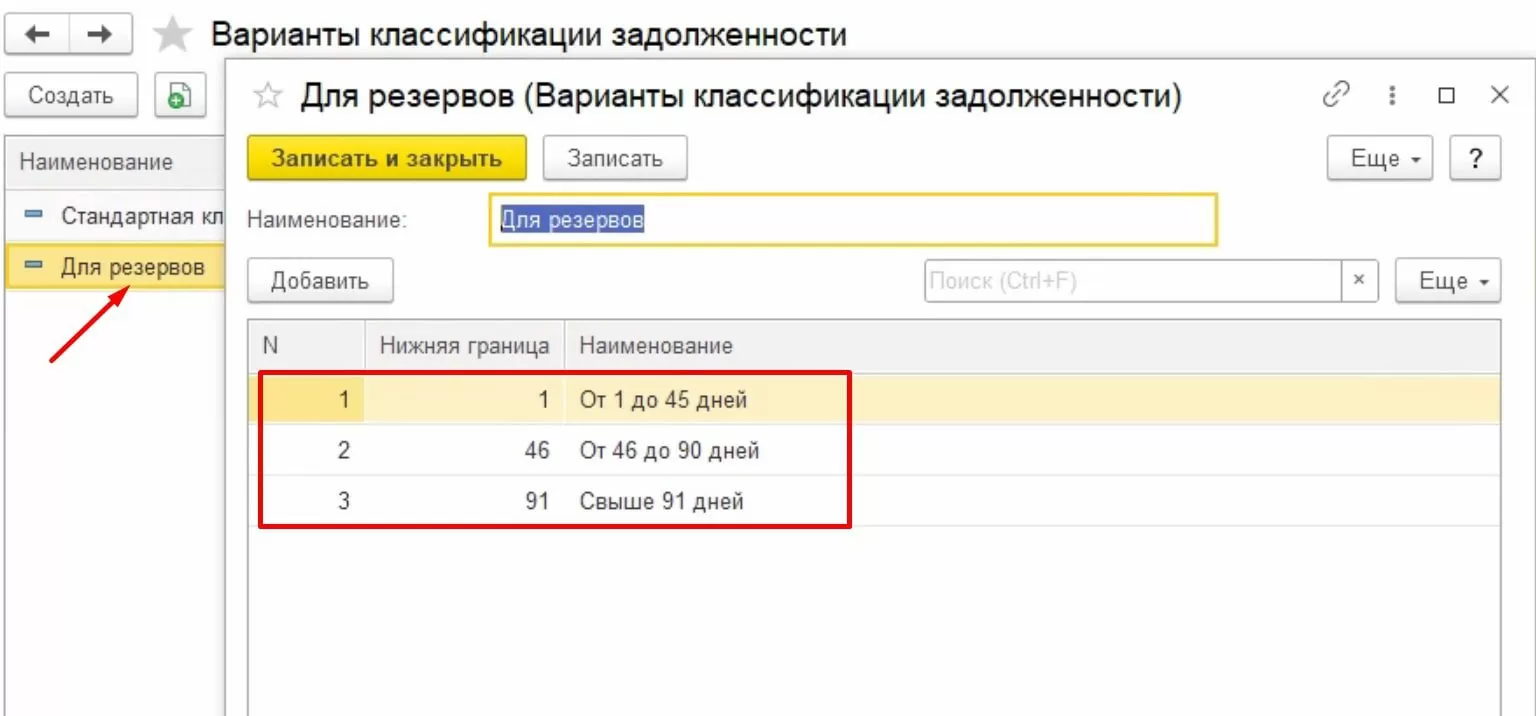Click lower bound cell in row N 1
The height and width of the screenshot is (716, 1536).
click(465, 400)
